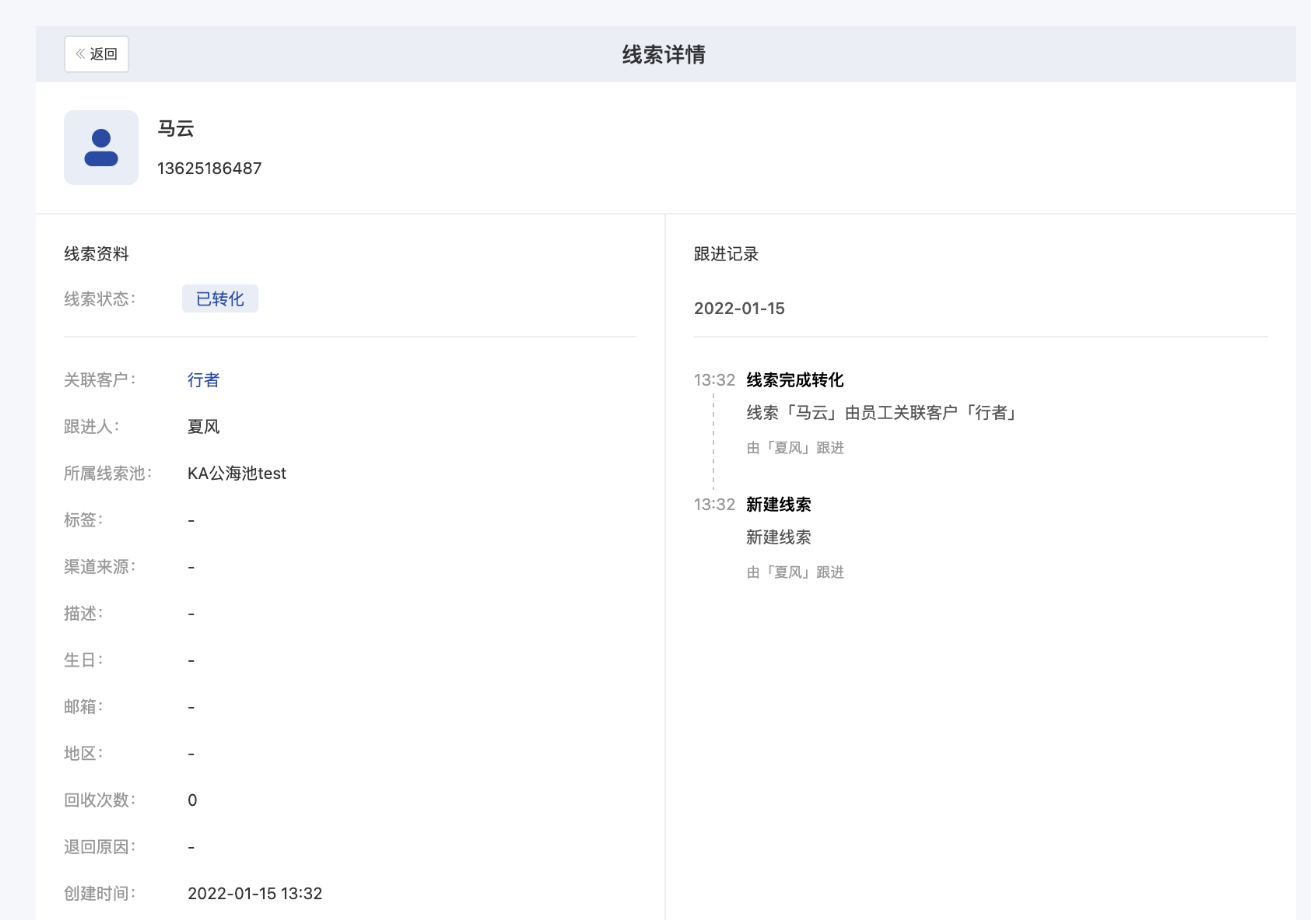1311x920 pixels.
Task: Click the 标签 field label
Action: point(84,520)
